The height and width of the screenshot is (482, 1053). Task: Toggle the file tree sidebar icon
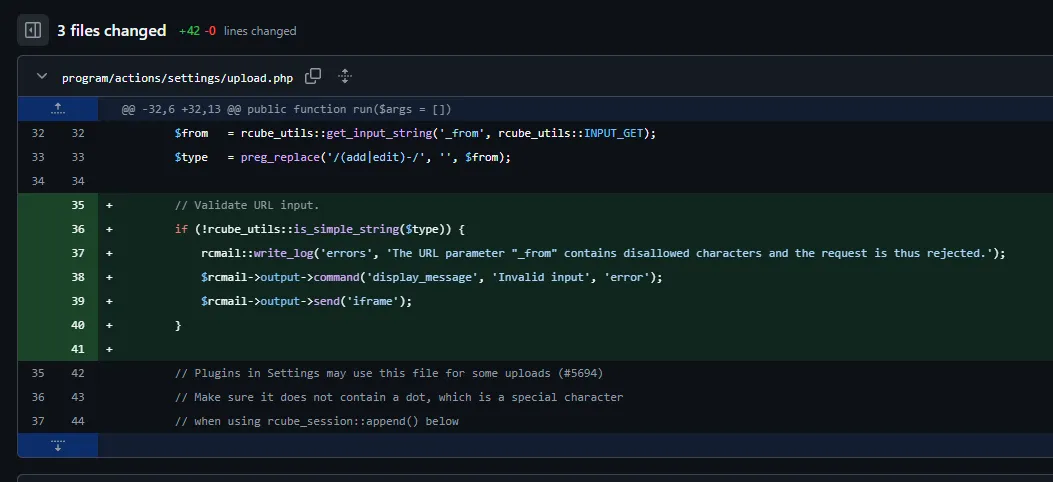33,30
